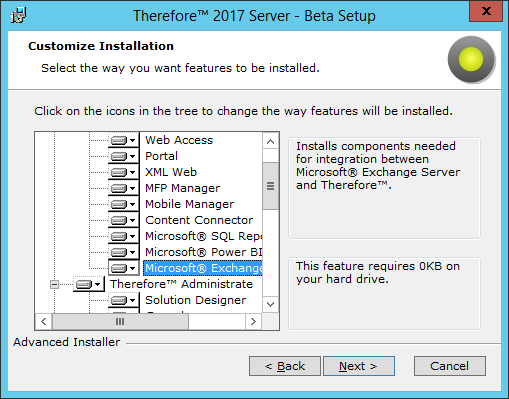The height and width of the screenshot is (399, 509).
Task: Open the Solution Designer feature dropdown
Action: pyautogui.click(x=123, y=300)
